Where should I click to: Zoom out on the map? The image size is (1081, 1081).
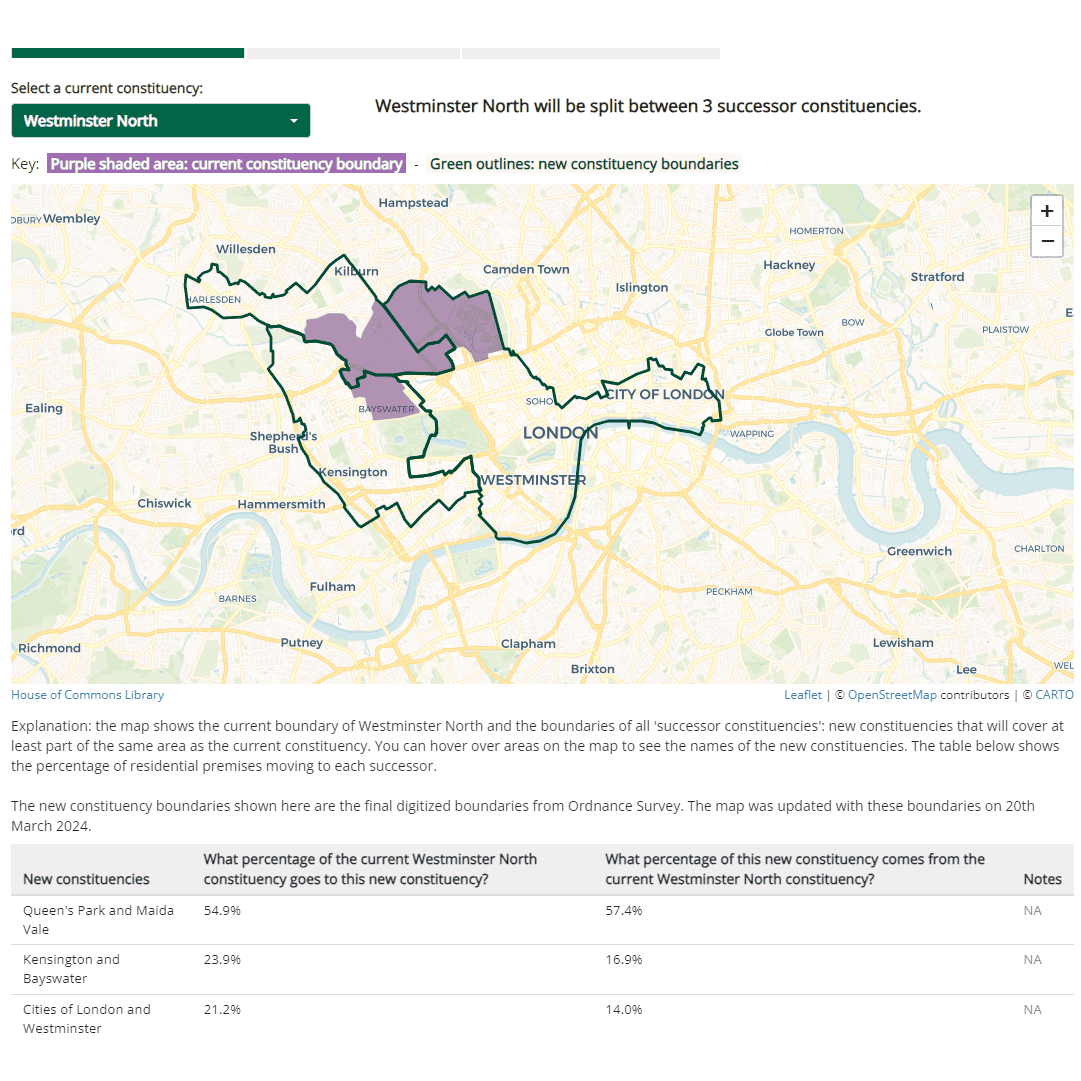pyautogui.click(x=1046, y=241)
